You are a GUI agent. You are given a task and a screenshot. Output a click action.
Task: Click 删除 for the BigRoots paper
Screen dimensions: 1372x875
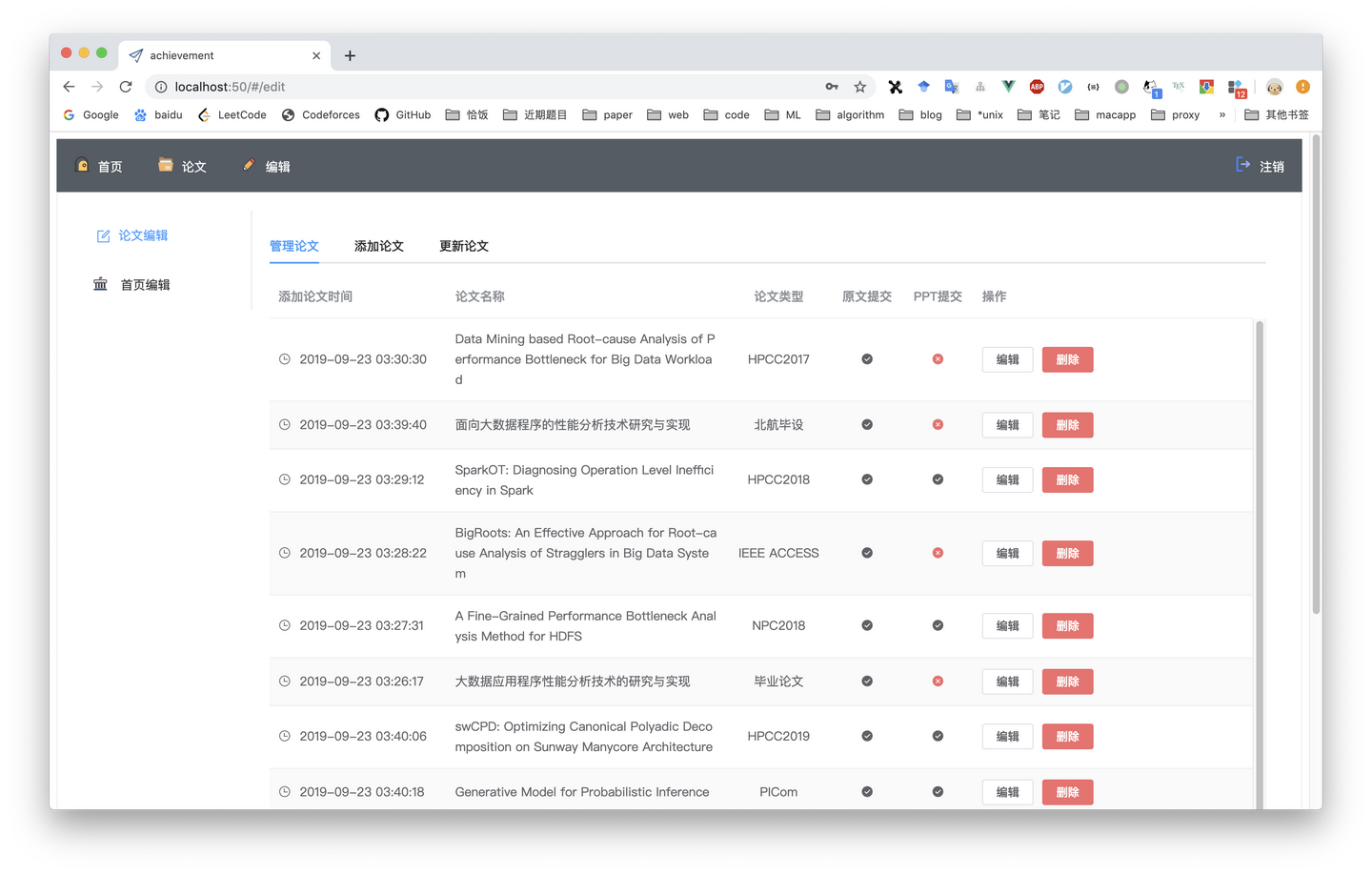pos(1067,553)
